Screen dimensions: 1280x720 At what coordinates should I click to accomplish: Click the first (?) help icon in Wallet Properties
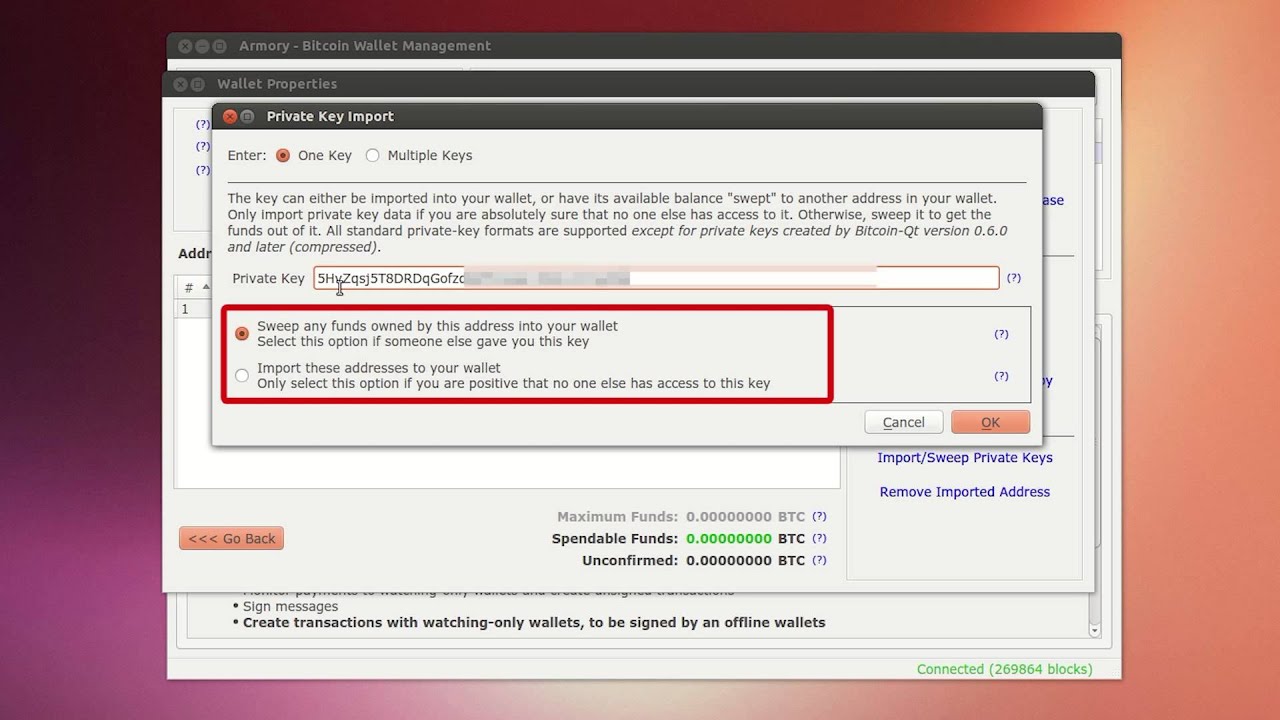tap(202, 125)
